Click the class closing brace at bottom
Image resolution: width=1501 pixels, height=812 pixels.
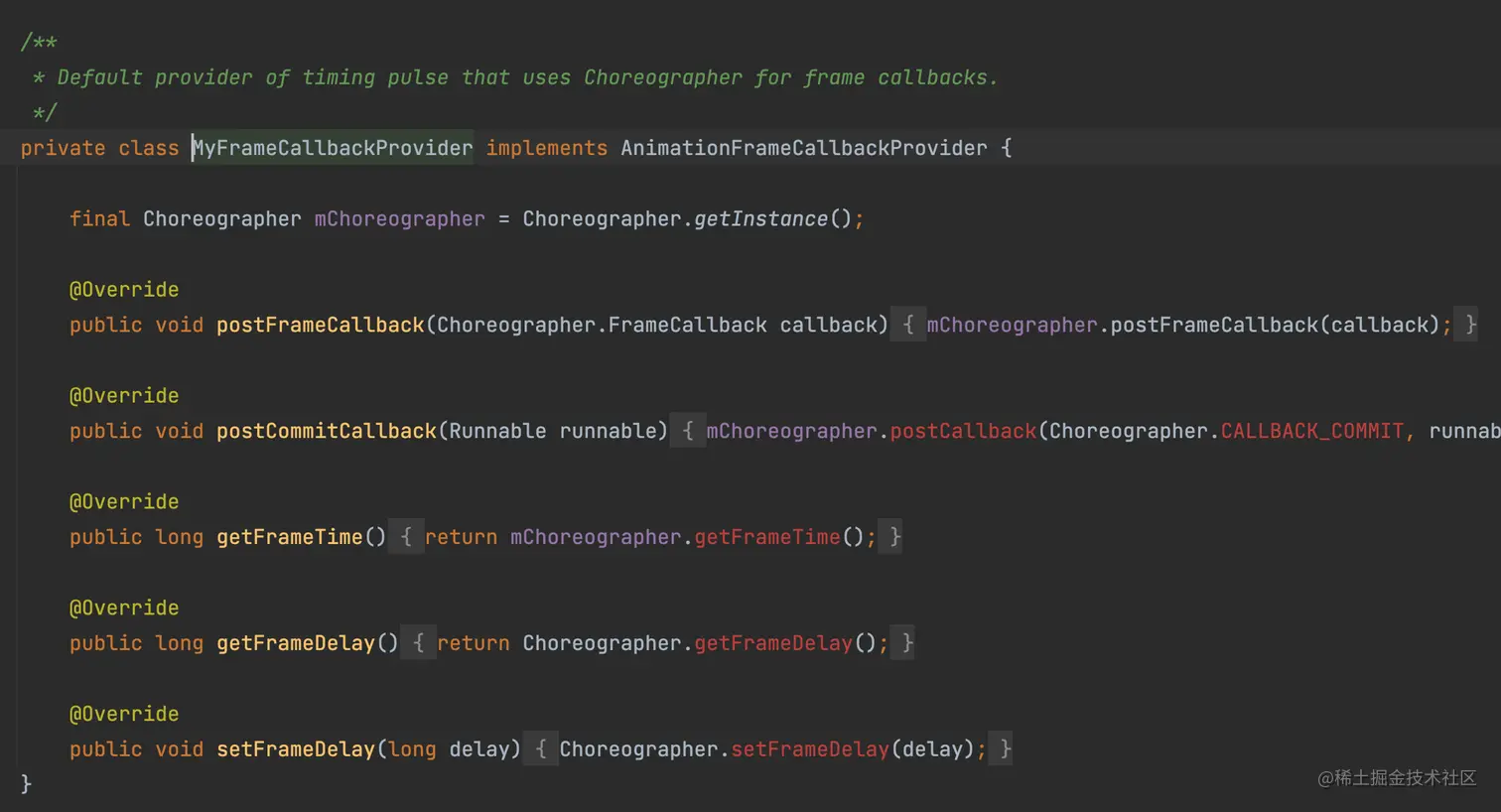[27, 784]
